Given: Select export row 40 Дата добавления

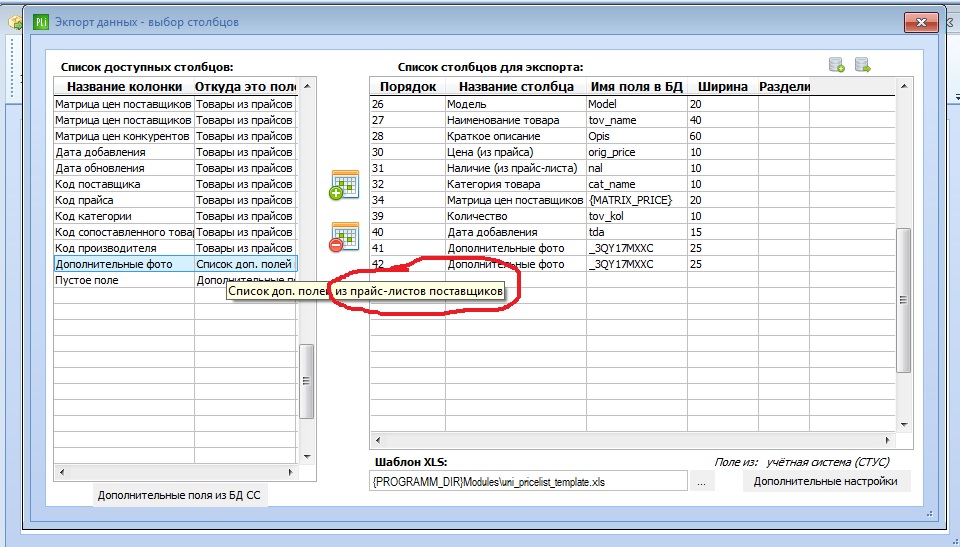Looking at the screenshot, I should pos(633,232).
